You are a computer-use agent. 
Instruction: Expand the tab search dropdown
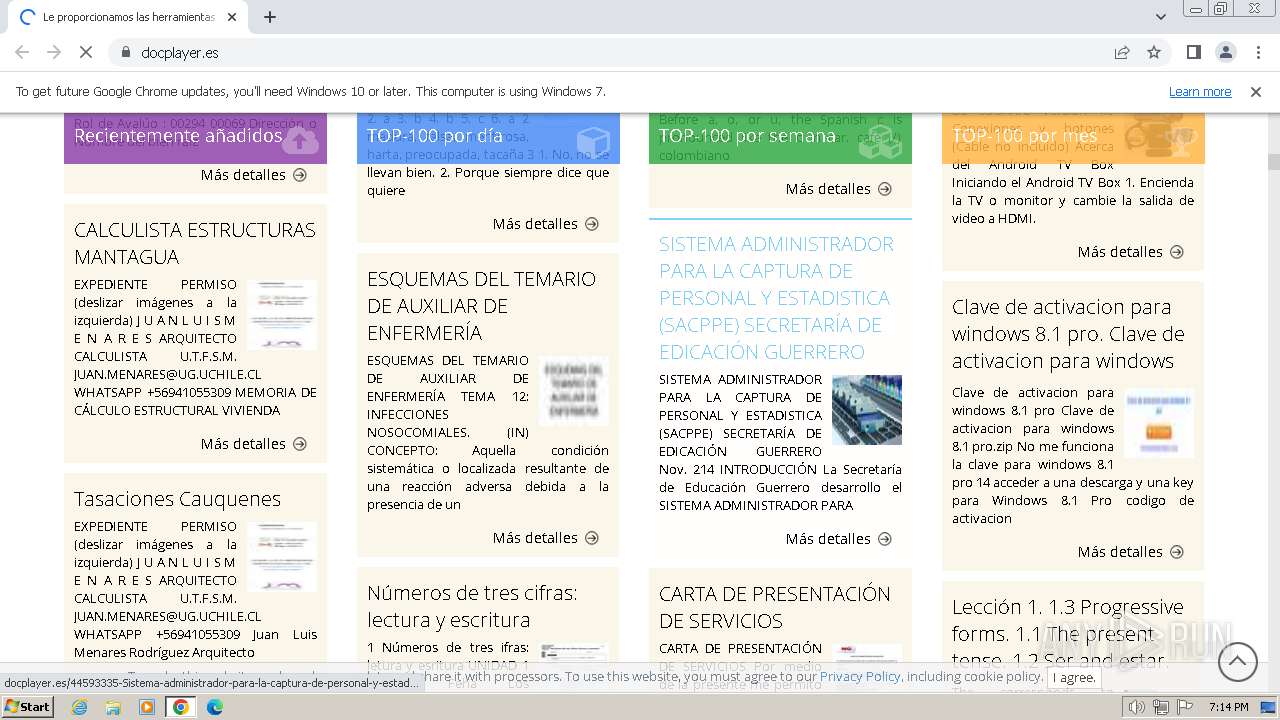coord(1160,17)
